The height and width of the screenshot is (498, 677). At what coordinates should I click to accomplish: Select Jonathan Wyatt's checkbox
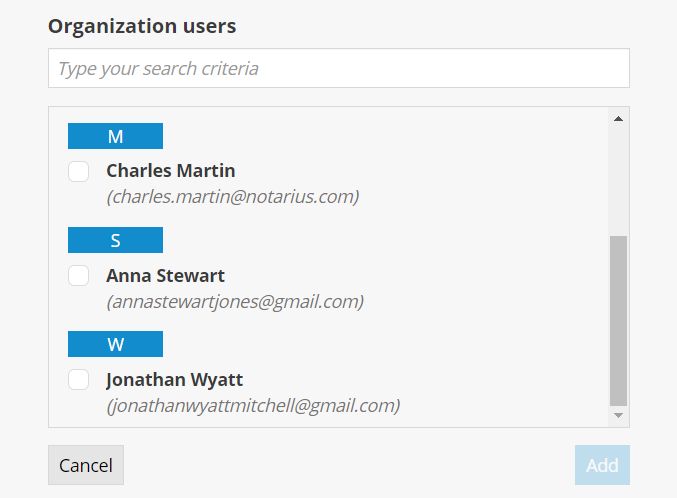coord(79,380)
